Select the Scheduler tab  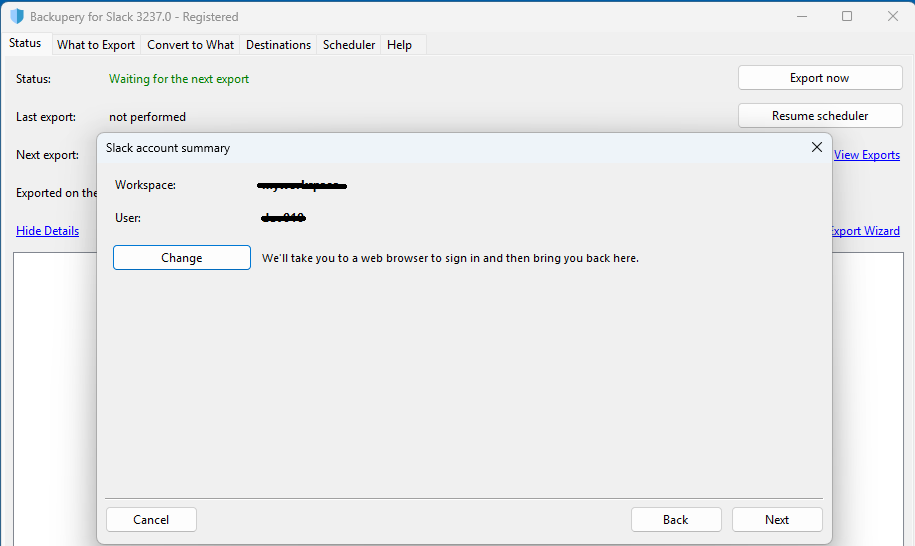pyautogui.click(x=349, y=45)
